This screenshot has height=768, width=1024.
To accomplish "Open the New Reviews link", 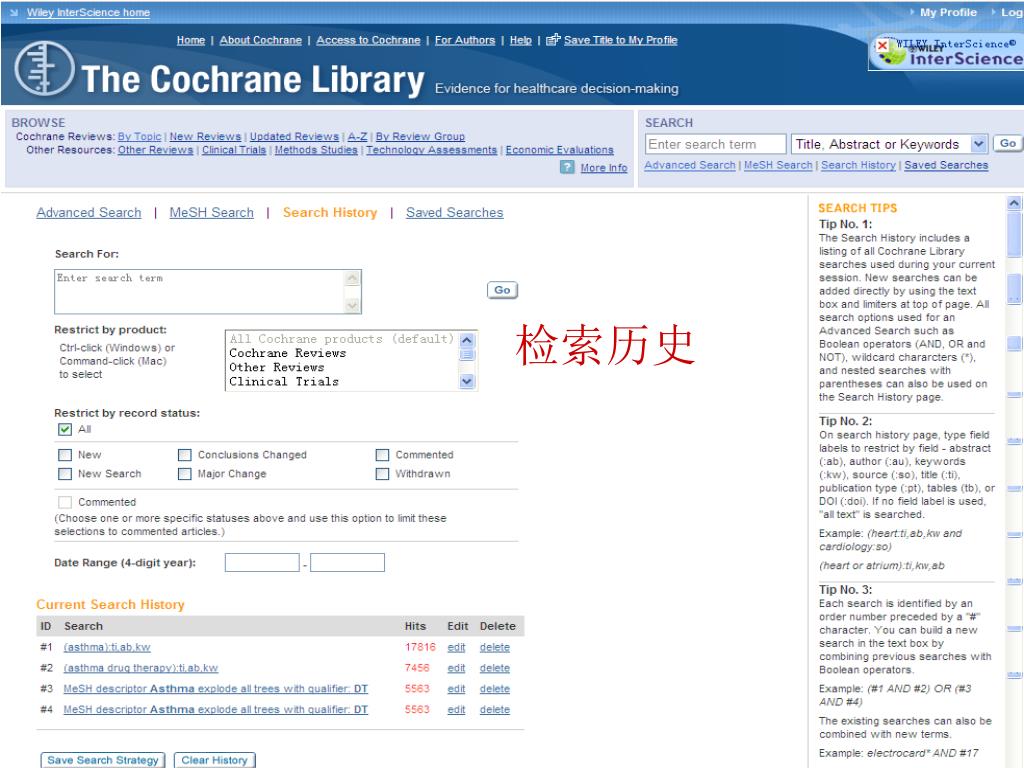I will (205, 136).
